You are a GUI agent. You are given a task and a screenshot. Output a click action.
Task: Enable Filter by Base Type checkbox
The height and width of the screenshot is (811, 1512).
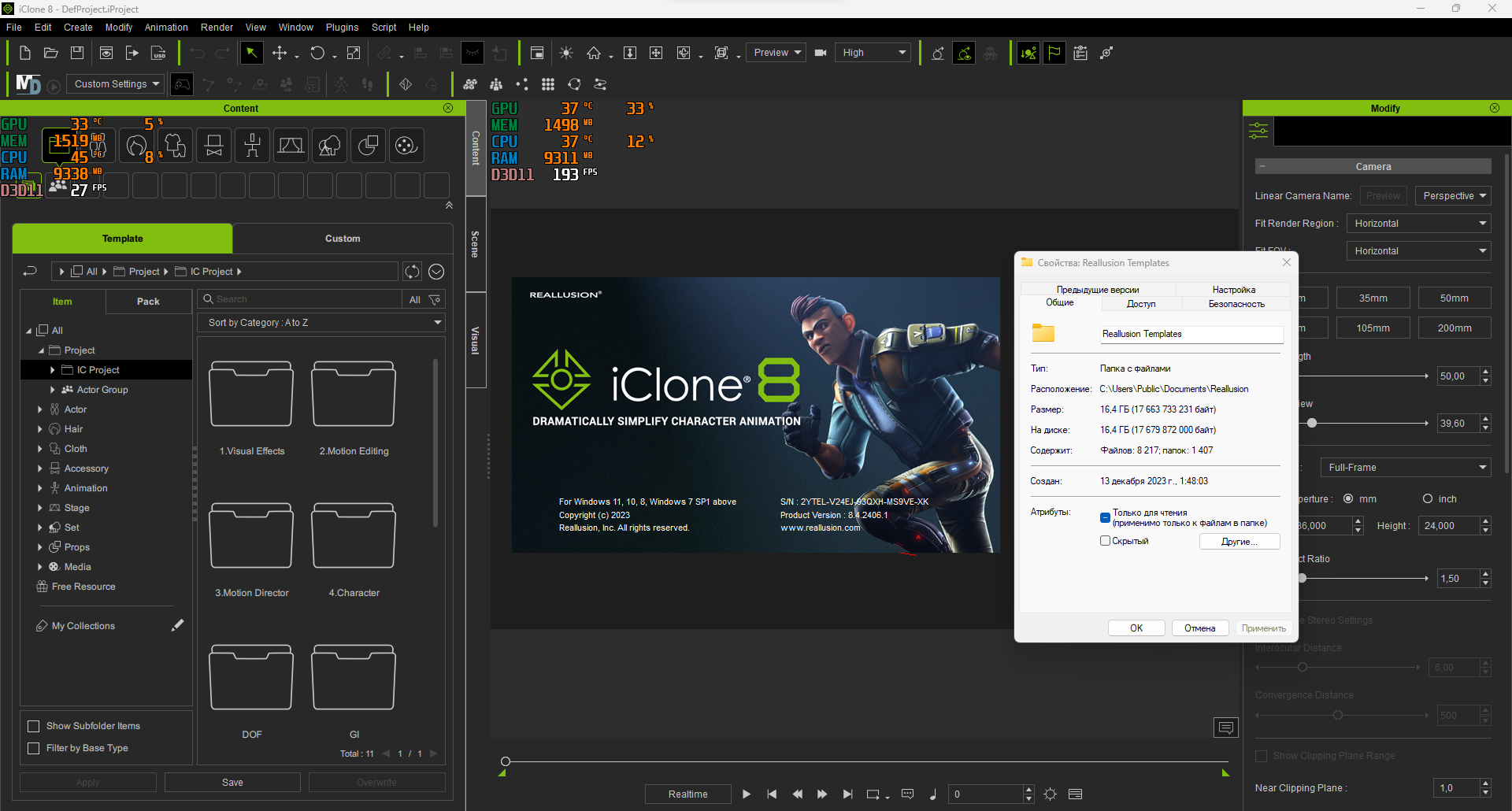34,748
